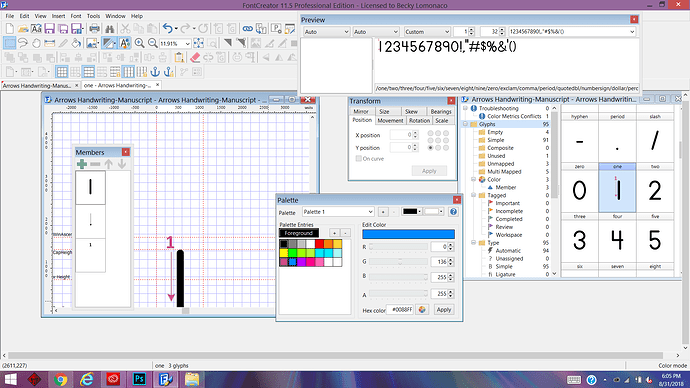Collapse the Tagged tree node
690x388 pixels.
474,195
